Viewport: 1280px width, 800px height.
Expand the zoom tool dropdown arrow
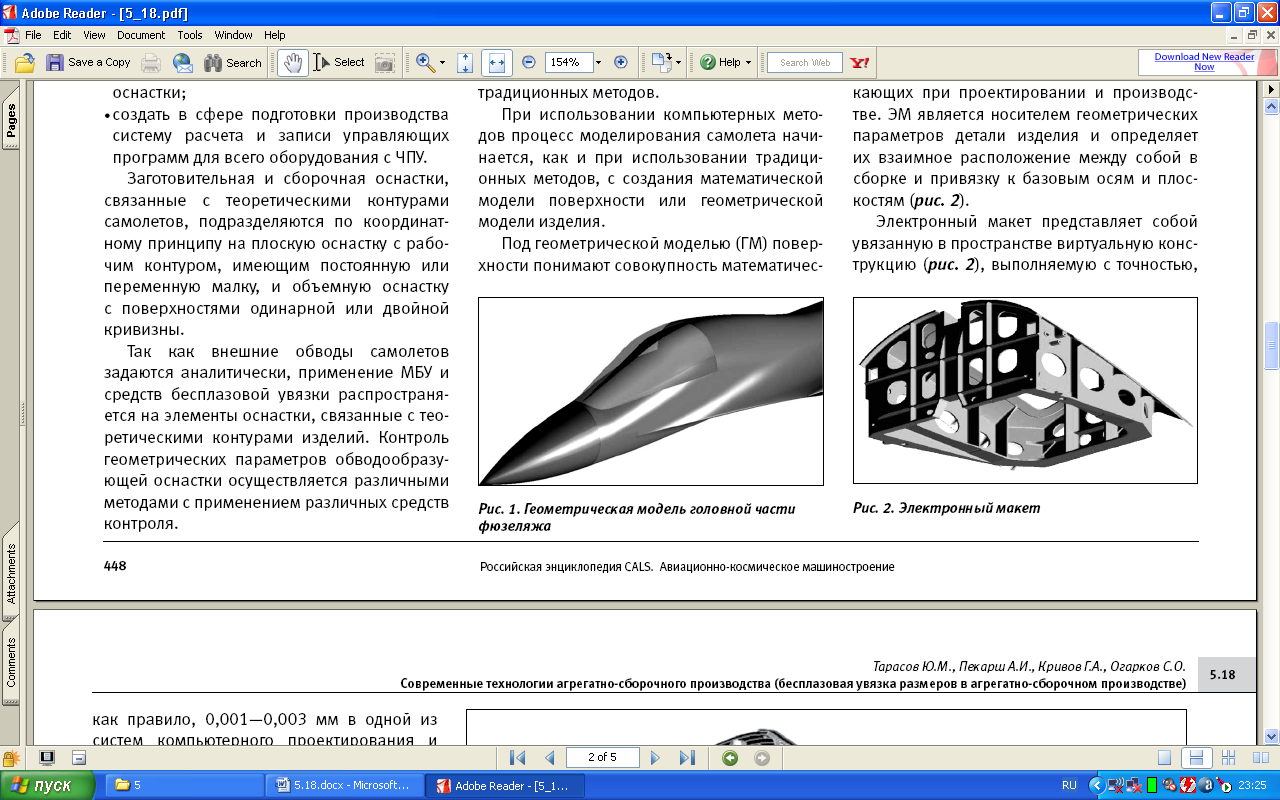click(x=443, y=62)
